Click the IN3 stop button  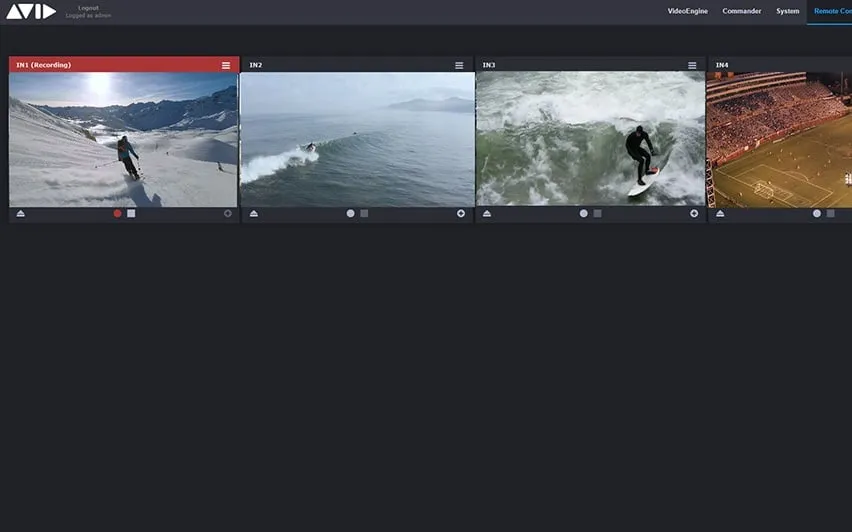597,214
